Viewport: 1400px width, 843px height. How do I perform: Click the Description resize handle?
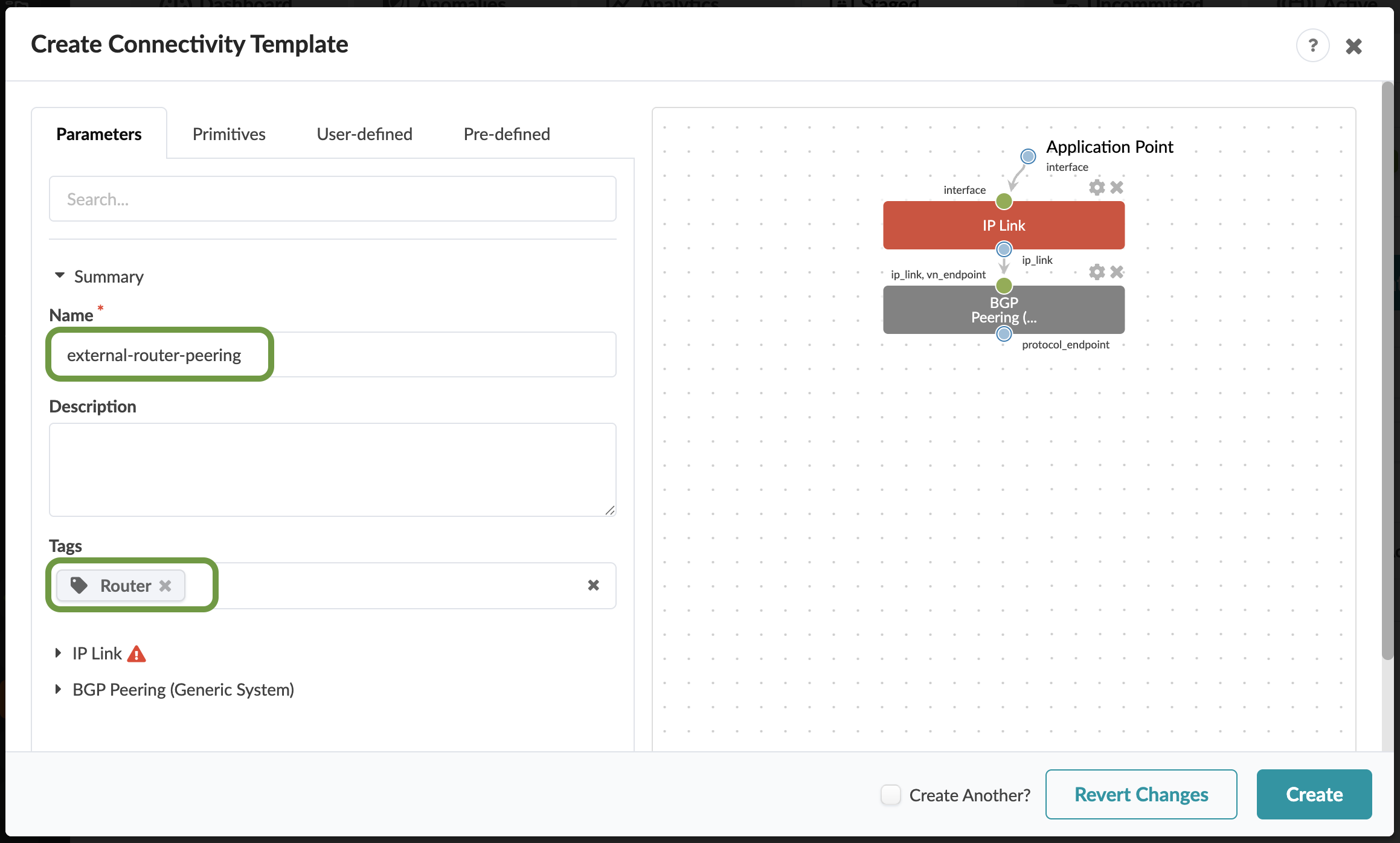pos(610,510)
